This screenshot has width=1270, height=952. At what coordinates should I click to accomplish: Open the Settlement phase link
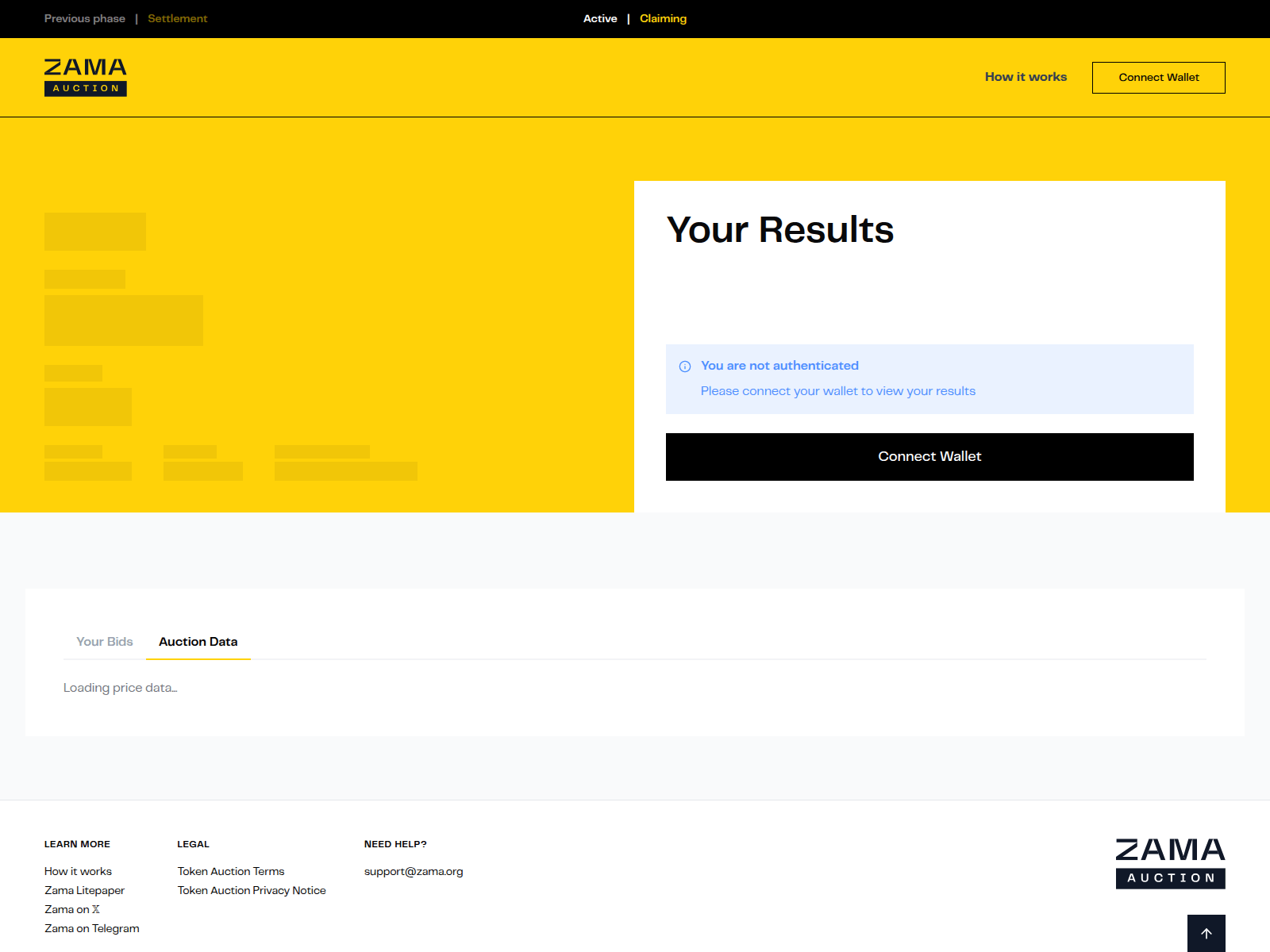click(x=177, y=18)
